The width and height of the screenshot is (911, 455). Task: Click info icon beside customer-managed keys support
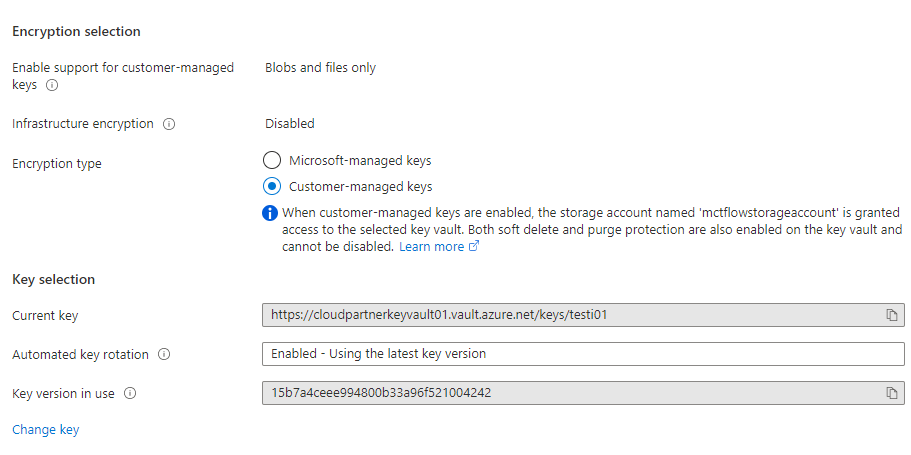(52, 86)
